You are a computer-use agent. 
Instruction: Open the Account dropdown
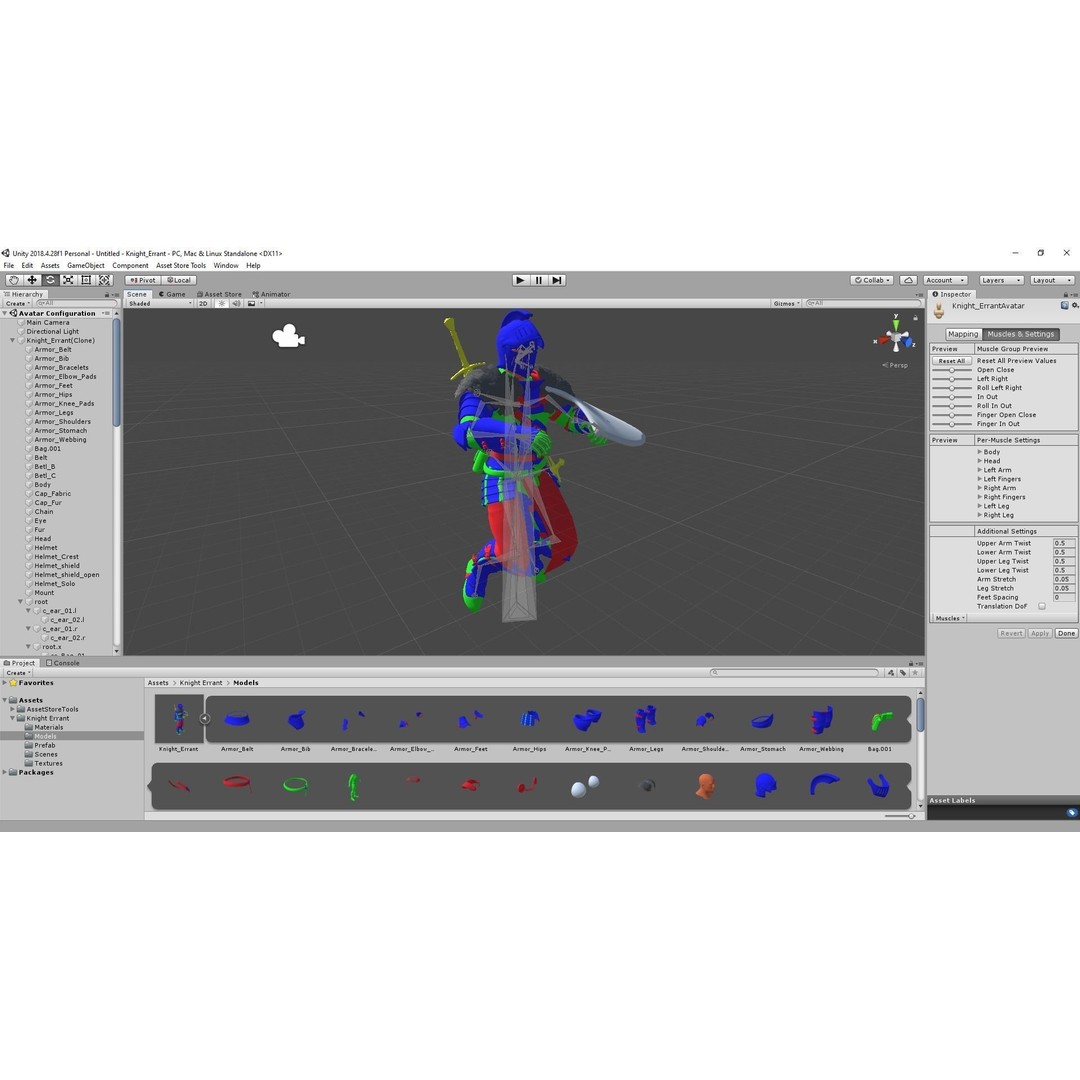pos(945,280)
